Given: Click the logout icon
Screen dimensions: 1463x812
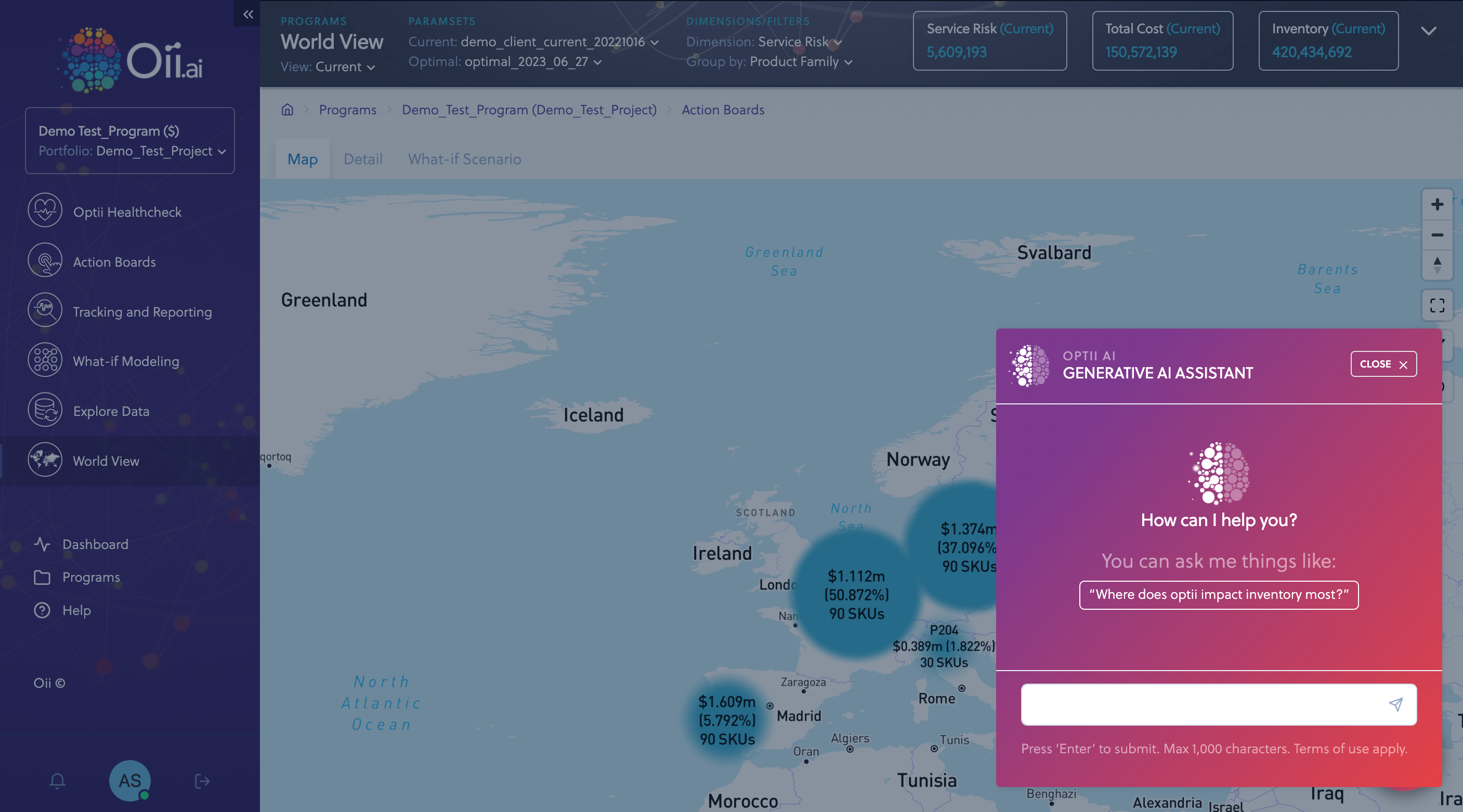Looking at the screenshot, I should [x=202, y=781].
